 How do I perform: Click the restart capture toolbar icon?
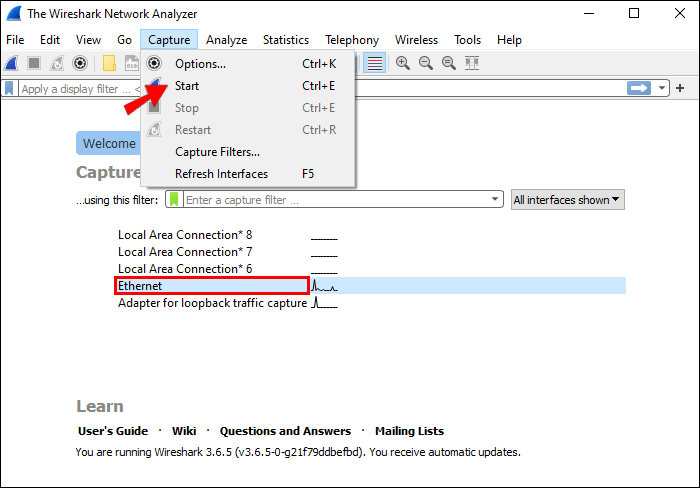(x=57, y=63)
